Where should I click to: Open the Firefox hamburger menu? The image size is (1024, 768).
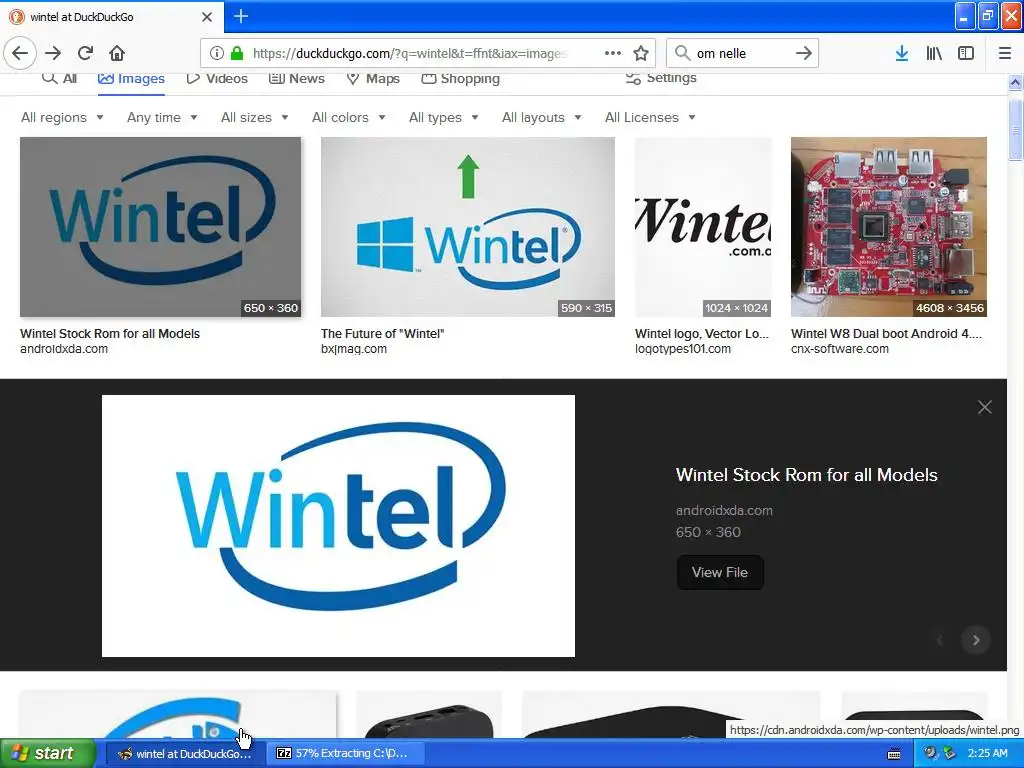coord(1005,53)
